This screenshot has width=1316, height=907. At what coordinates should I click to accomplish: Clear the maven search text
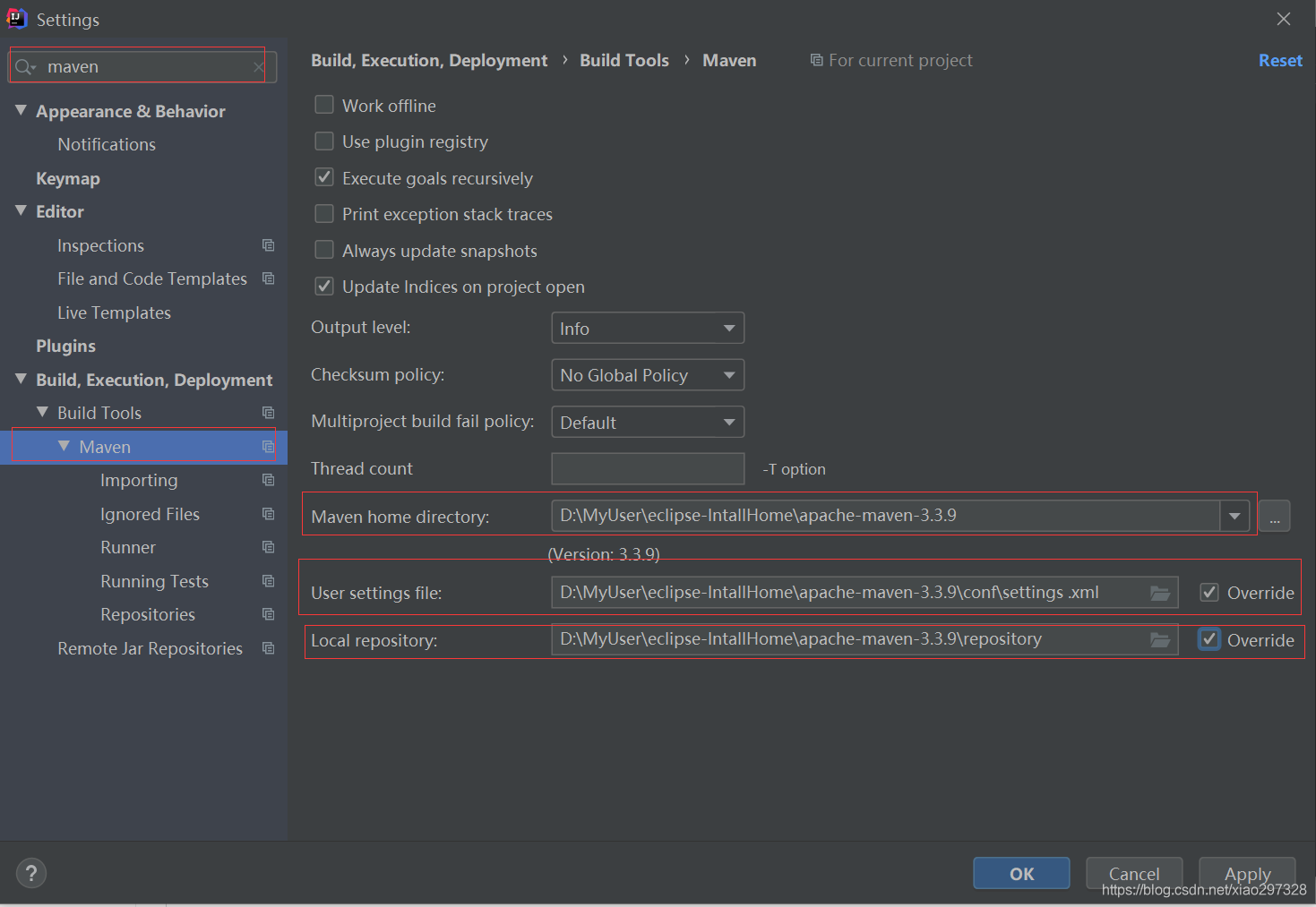click(x=259, y=67)
